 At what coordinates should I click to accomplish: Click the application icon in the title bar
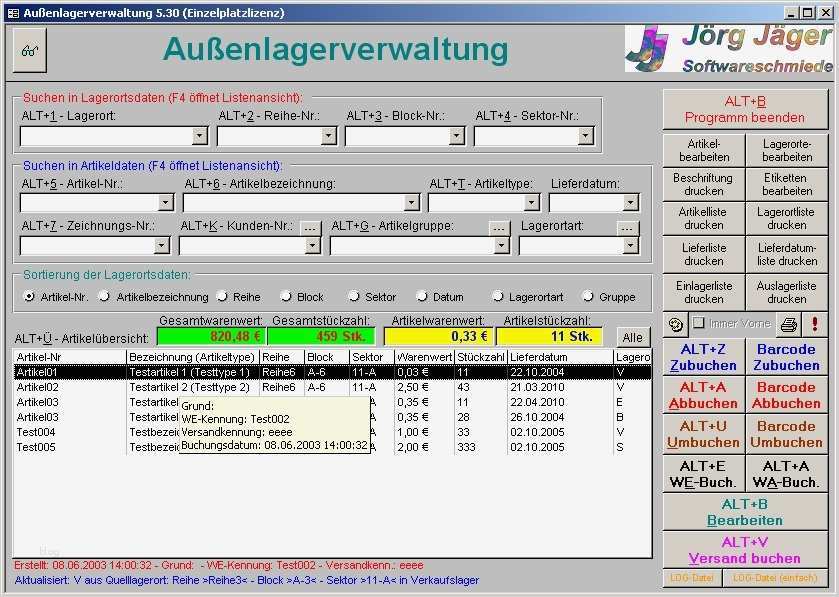click(x=12, y=12)
